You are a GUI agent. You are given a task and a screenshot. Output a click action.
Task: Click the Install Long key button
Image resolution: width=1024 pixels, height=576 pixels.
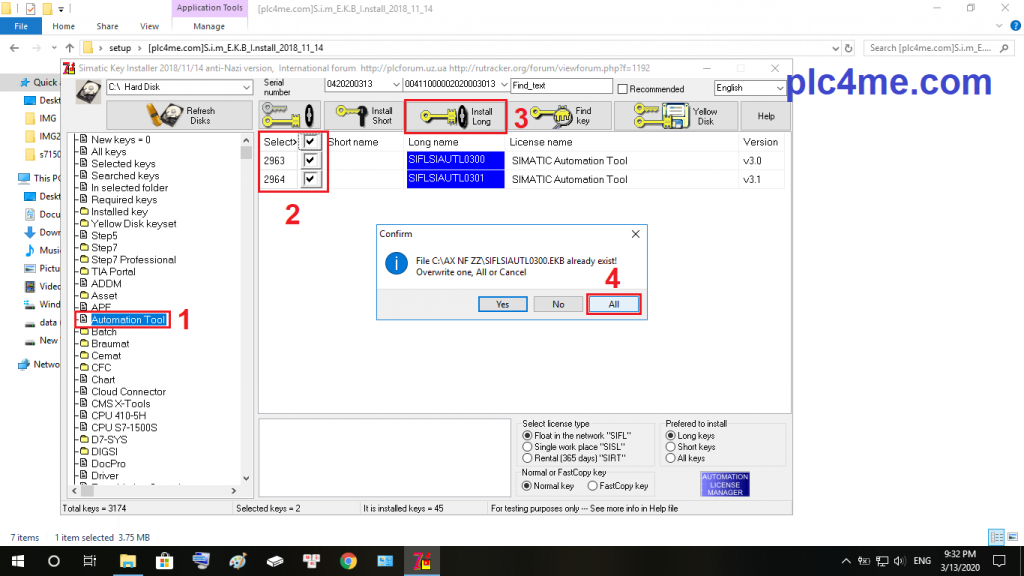pos(458,116)
